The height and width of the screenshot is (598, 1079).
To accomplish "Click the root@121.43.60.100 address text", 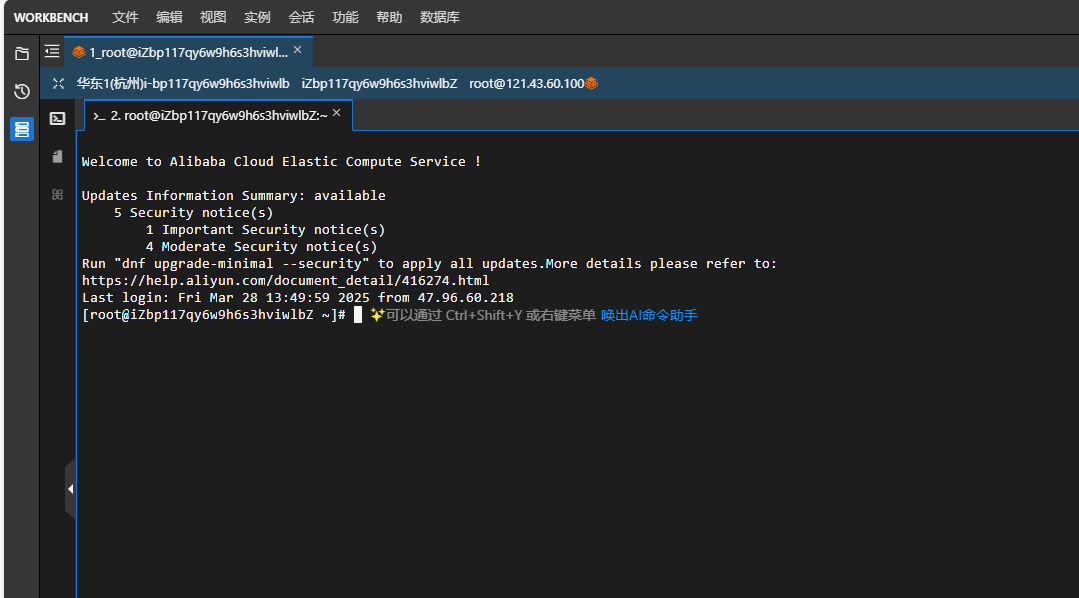I will pyautogui.click(x=526, y=83).
